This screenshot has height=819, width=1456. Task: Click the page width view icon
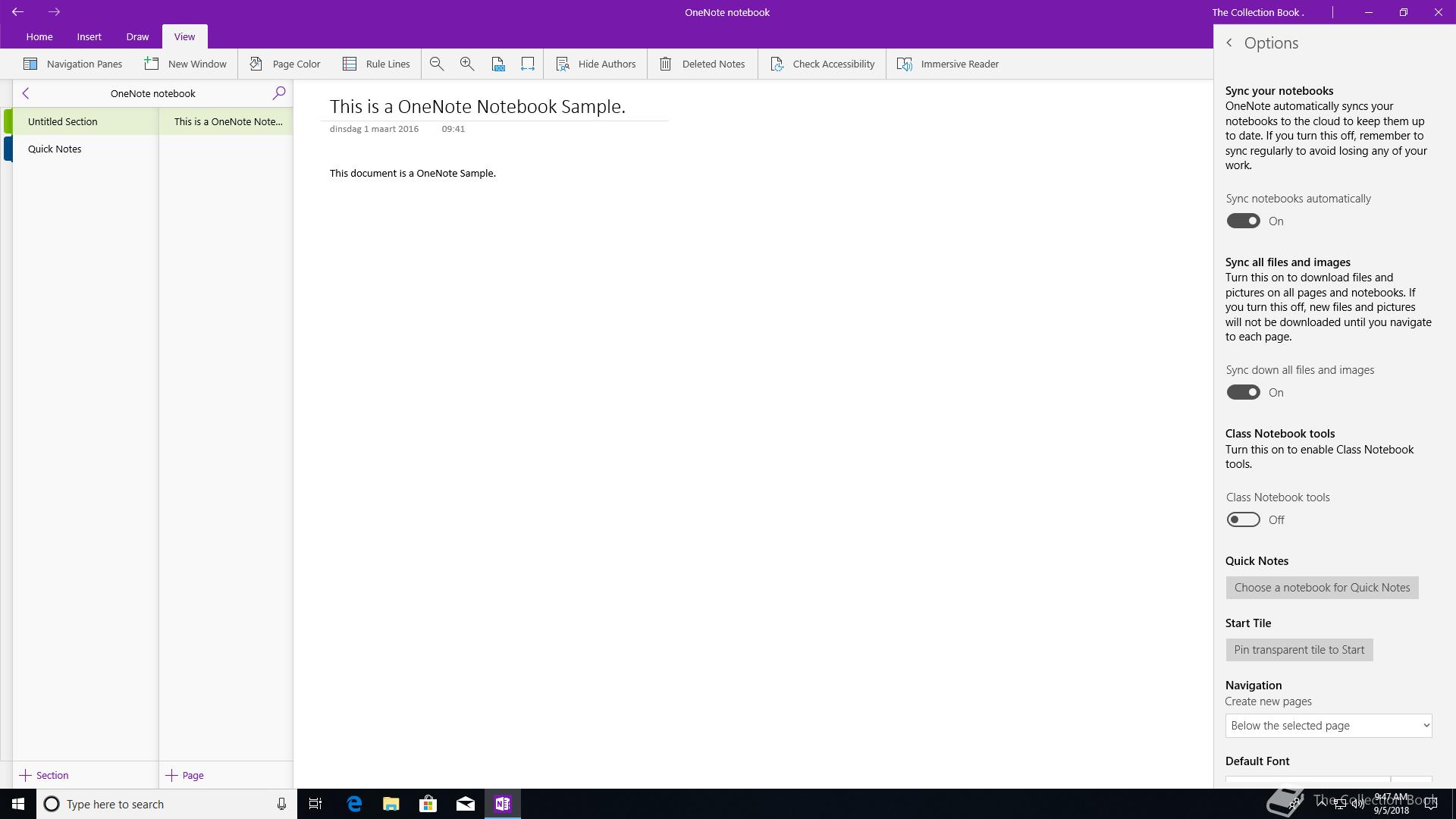click(x=528, y=64)
